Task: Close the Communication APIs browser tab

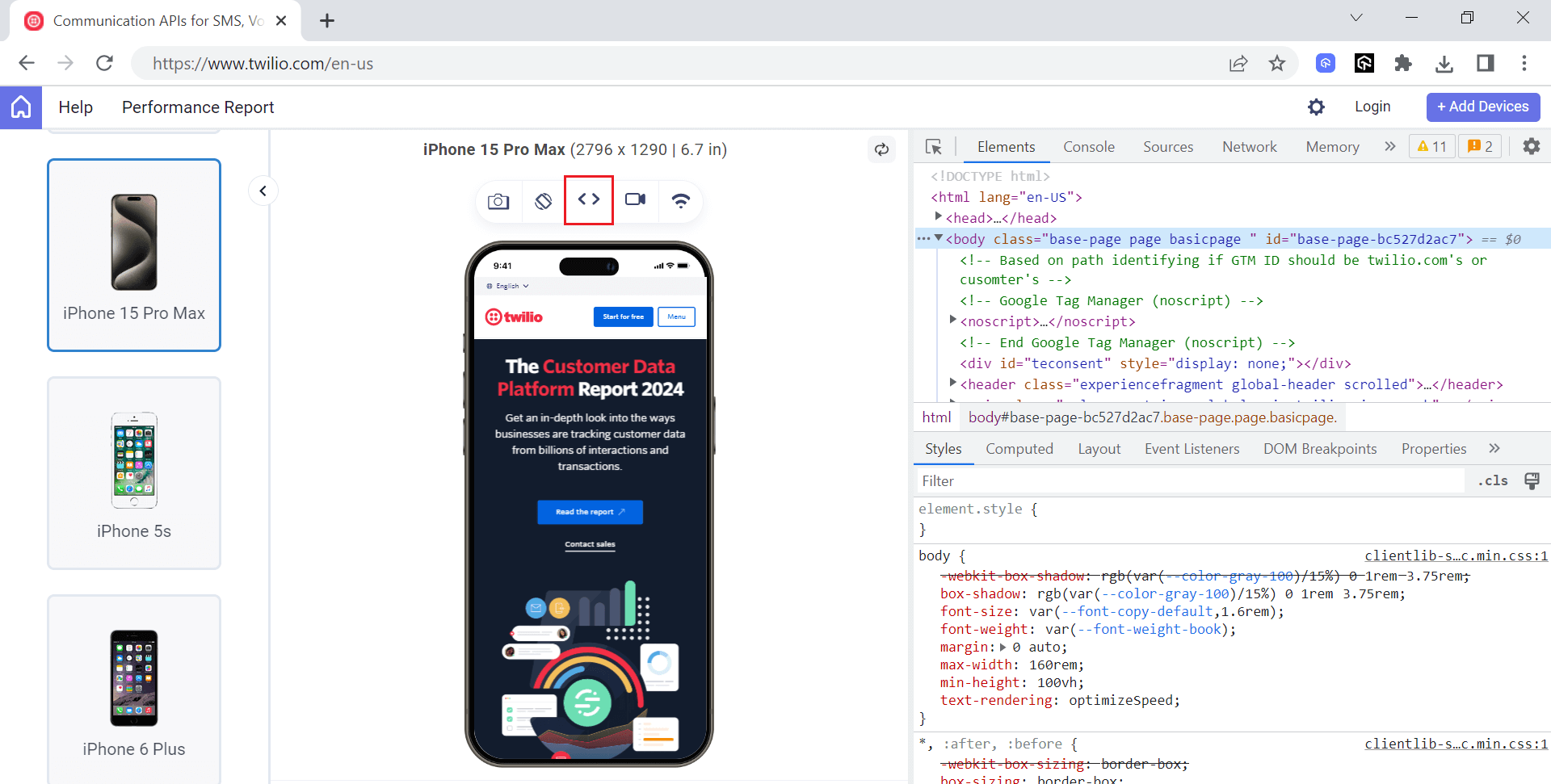Action: pos(281,21)
